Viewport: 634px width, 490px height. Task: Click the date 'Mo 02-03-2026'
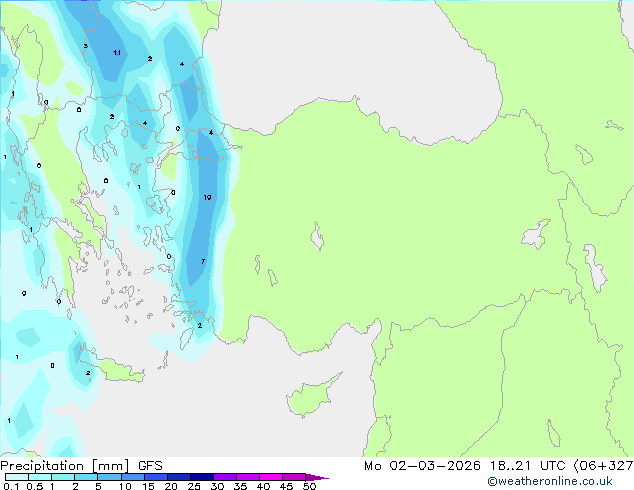pos(422,466)
